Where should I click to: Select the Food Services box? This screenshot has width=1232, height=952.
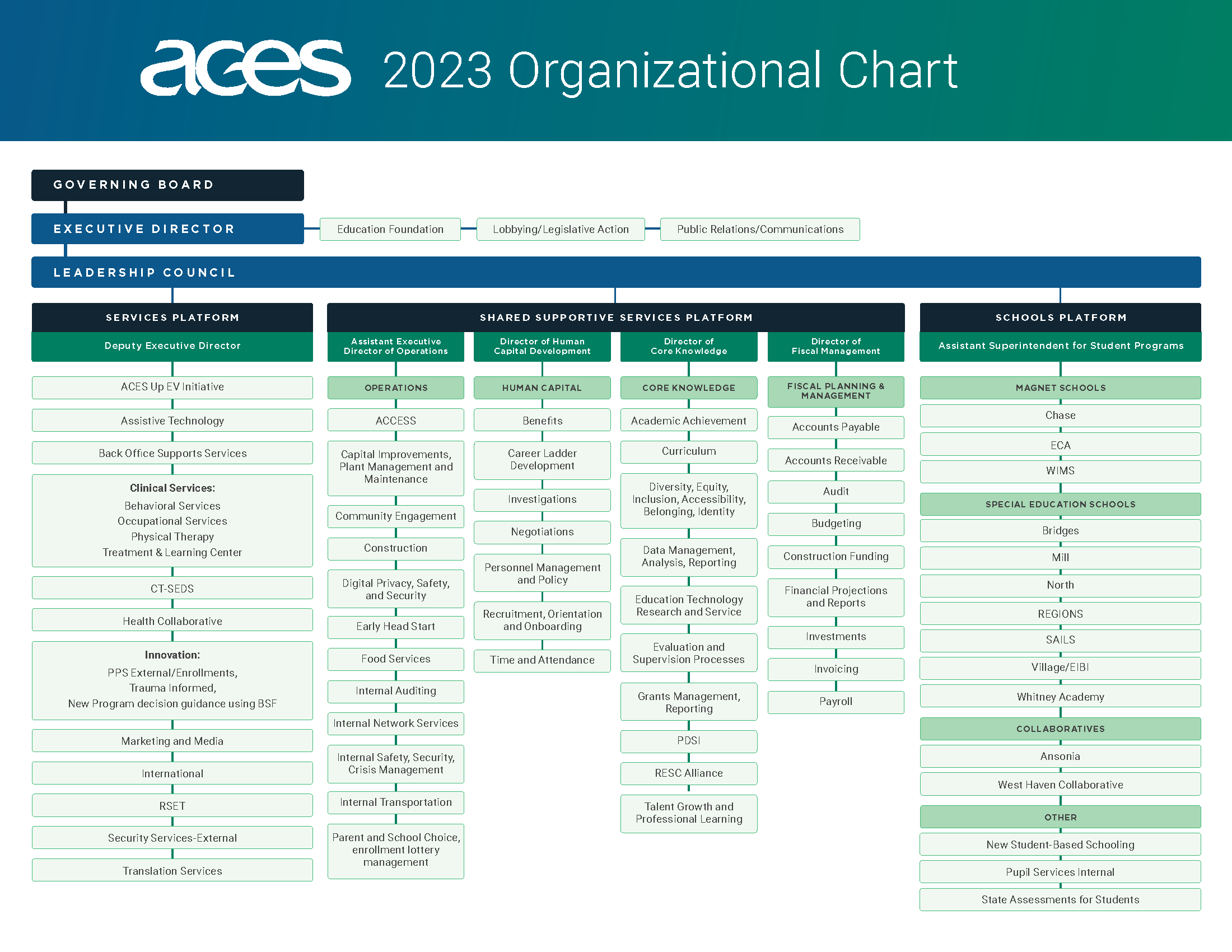point(395,659)
